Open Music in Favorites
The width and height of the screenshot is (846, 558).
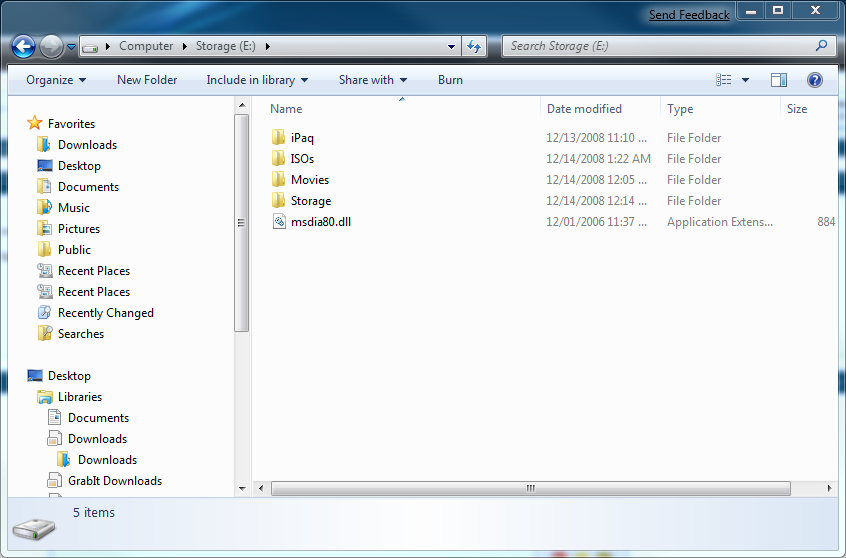pos(74,208)
